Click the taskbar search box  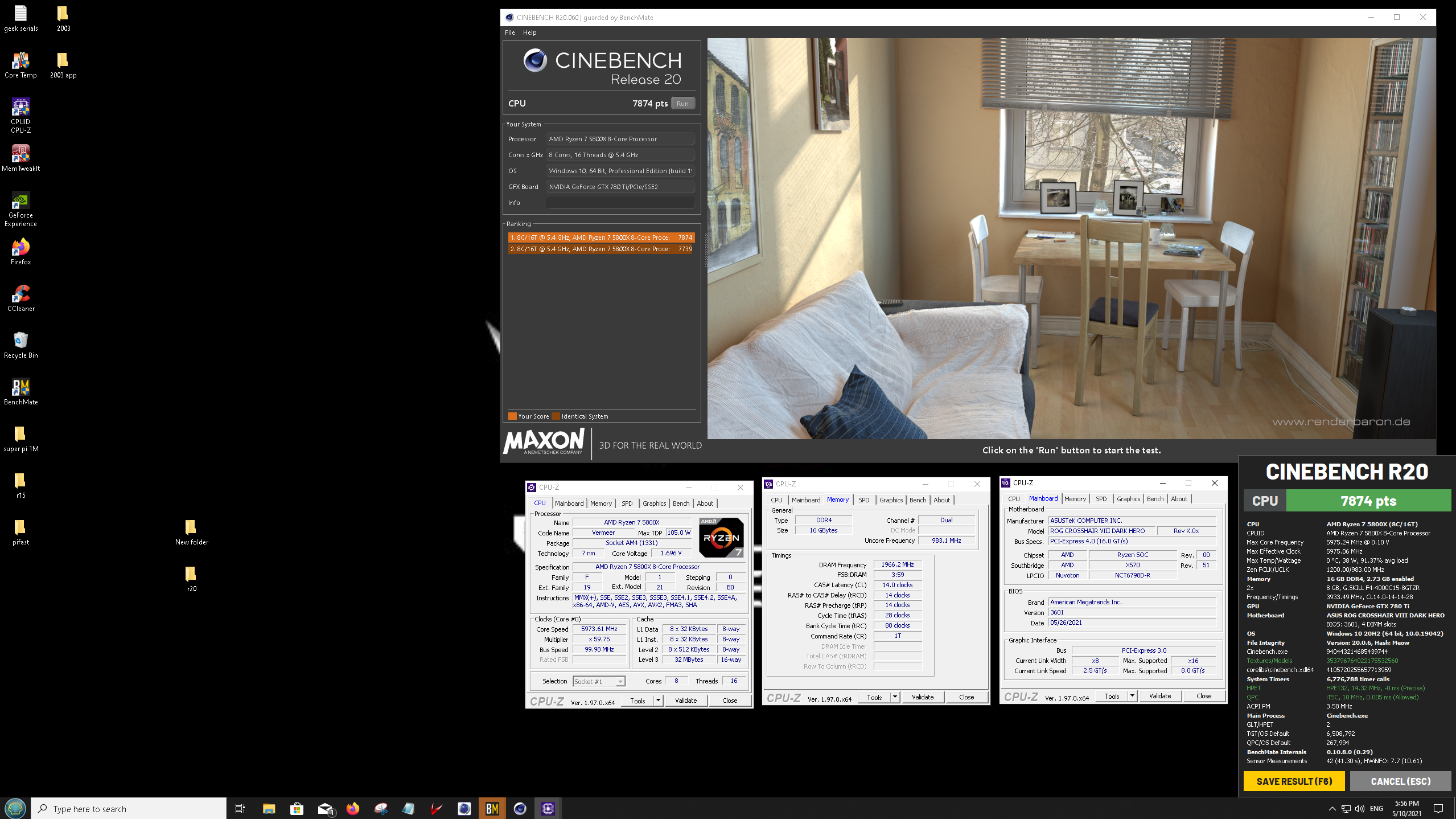pyautogui.click(x=129, y=808)
